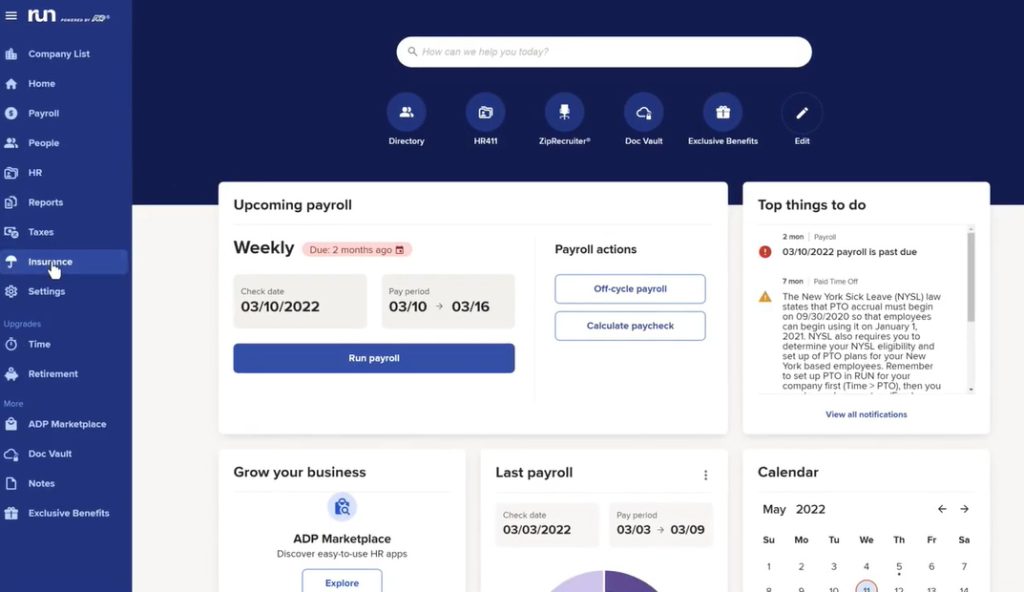Screen dimensions: 1024x592
Task: Click the Run payroll button
Action: click(373, 358)
